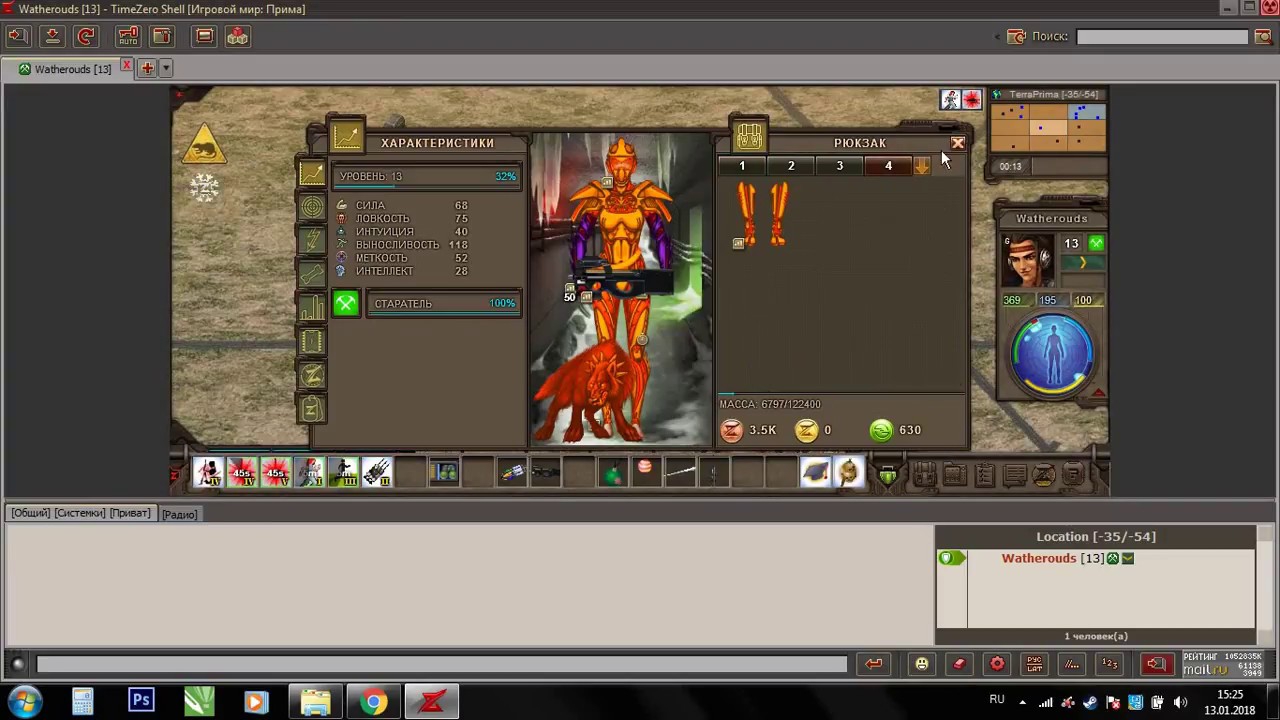Click the fullscreen window toolbar icon
The image size is (1280, 720).
tap(204, 36)
